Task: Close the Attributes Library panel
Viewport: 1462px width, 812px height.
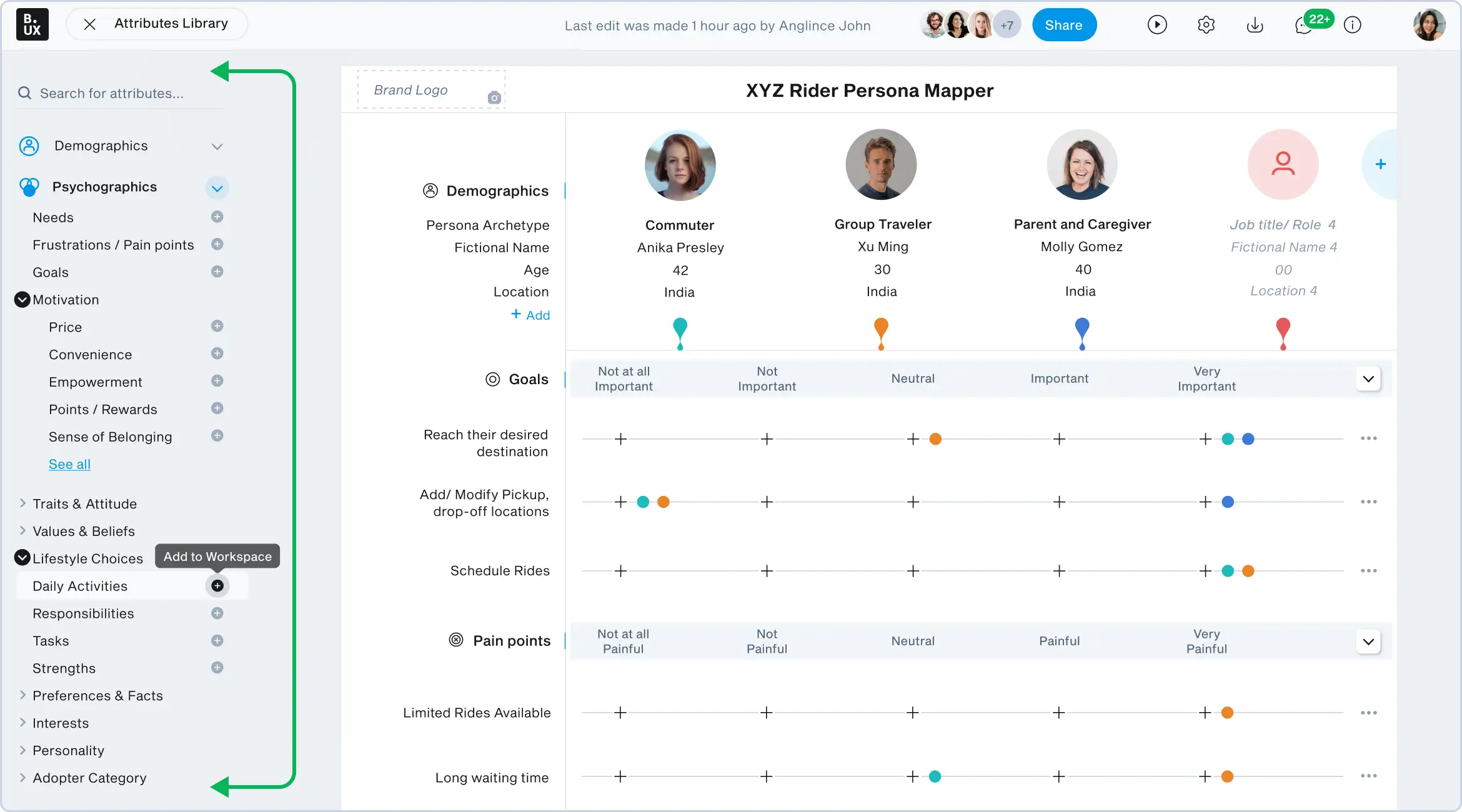Action: coord(90,24)
